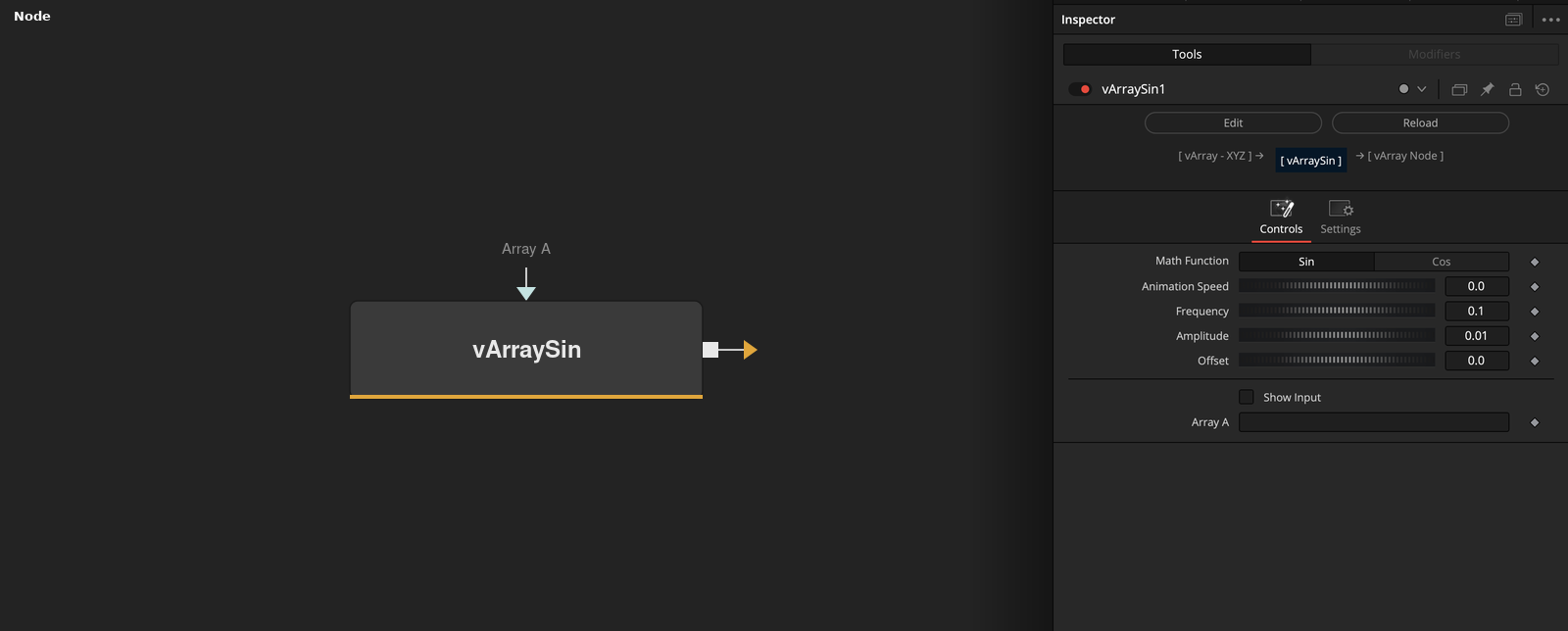
Task: Click the Frequency value field
Action: pos(1477,311)
